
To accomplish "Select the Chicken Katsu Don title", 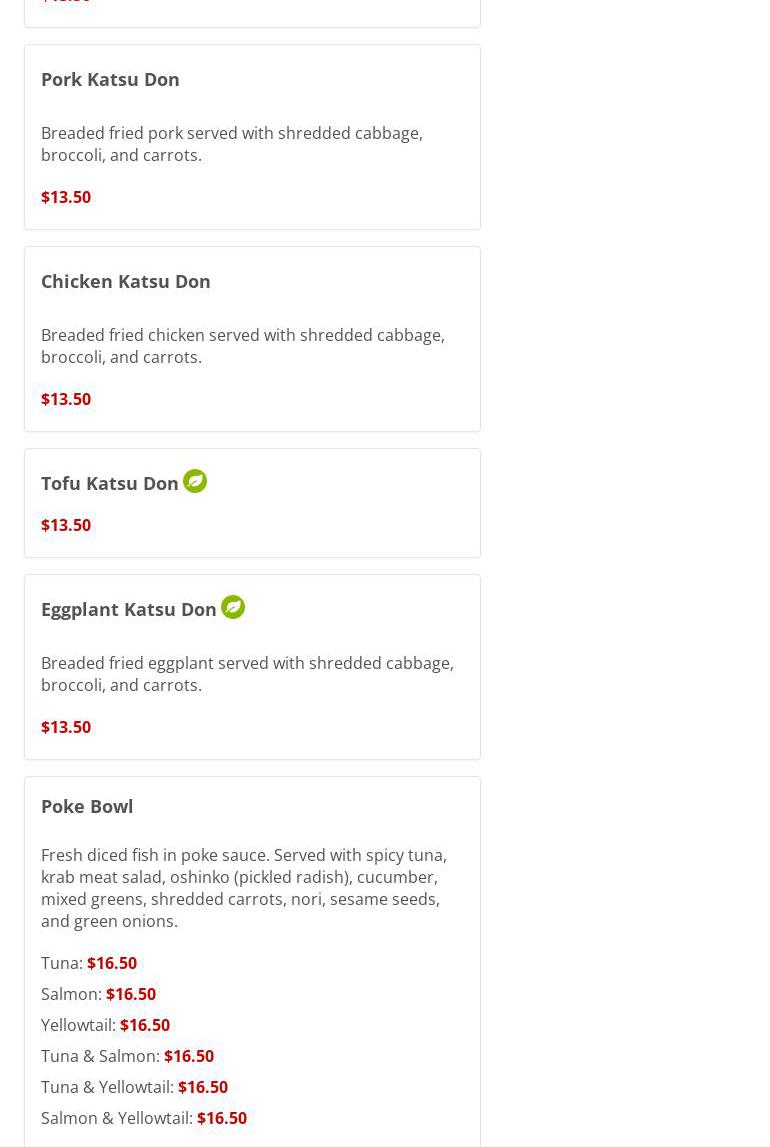I will tap(126, 281).
